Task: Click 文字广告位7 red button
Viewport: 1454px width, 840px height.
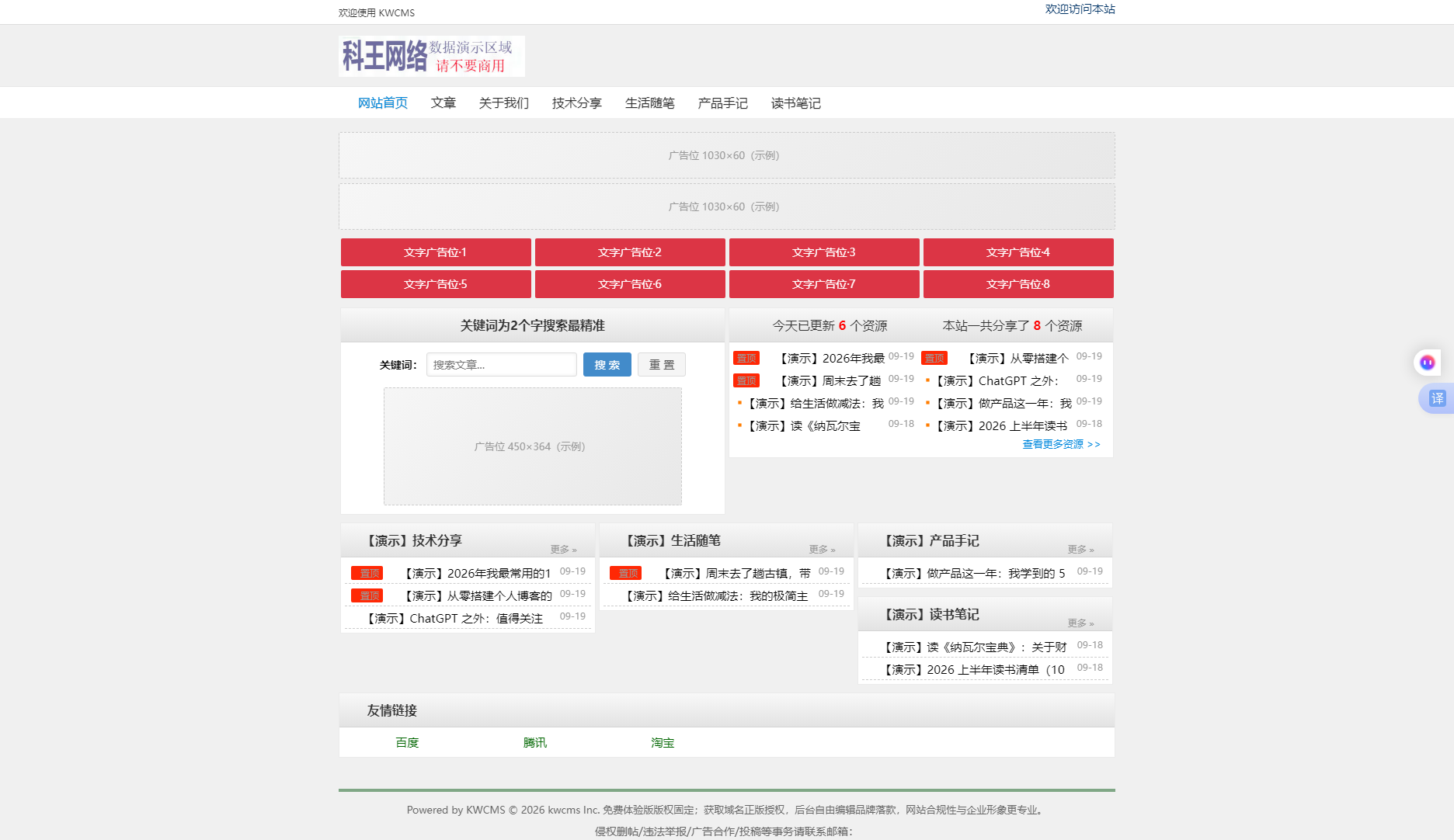Action: pos(824,284)
